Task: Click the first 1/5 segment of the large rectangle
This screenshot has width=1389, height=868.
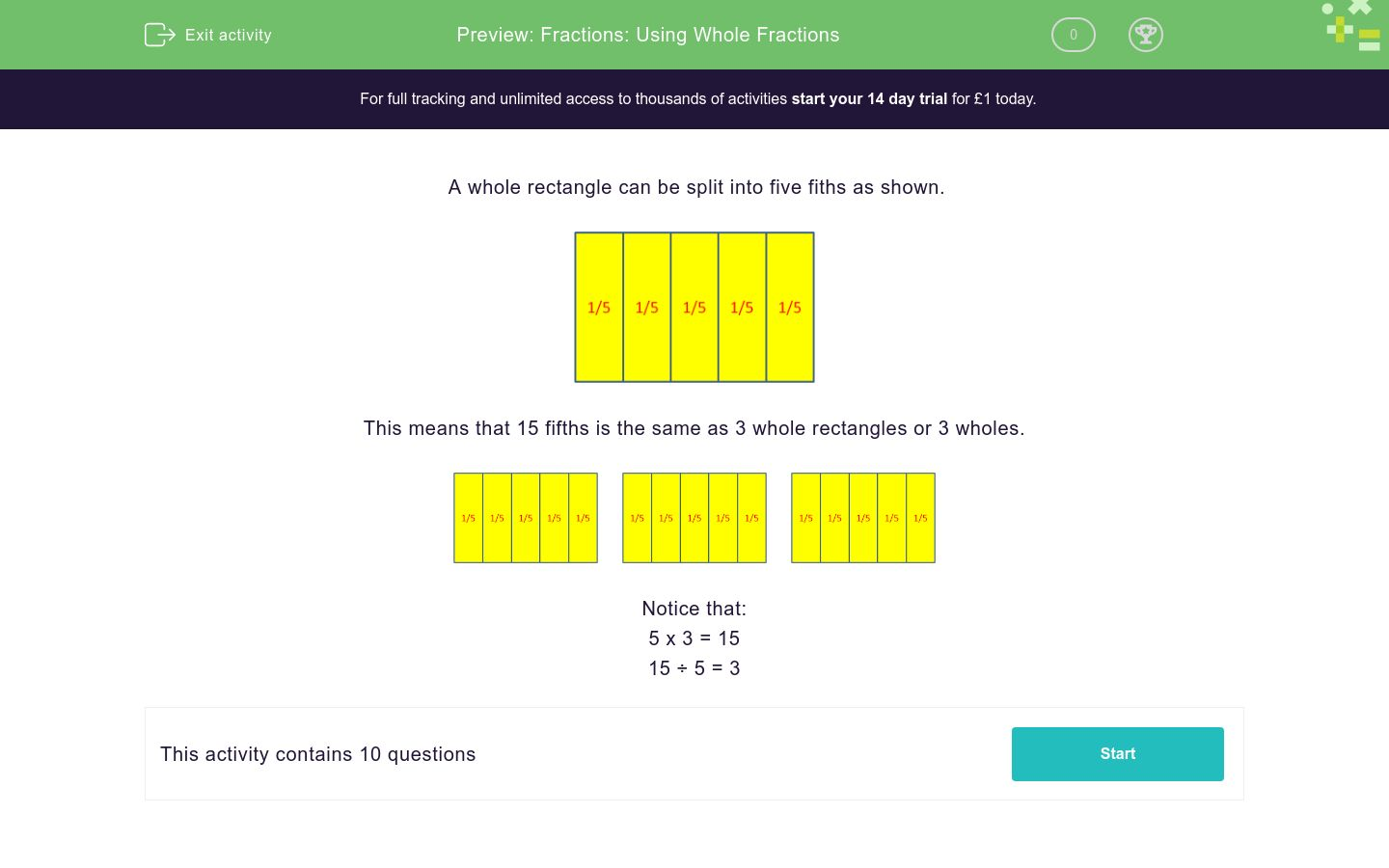Action: (x=599, y=307)
